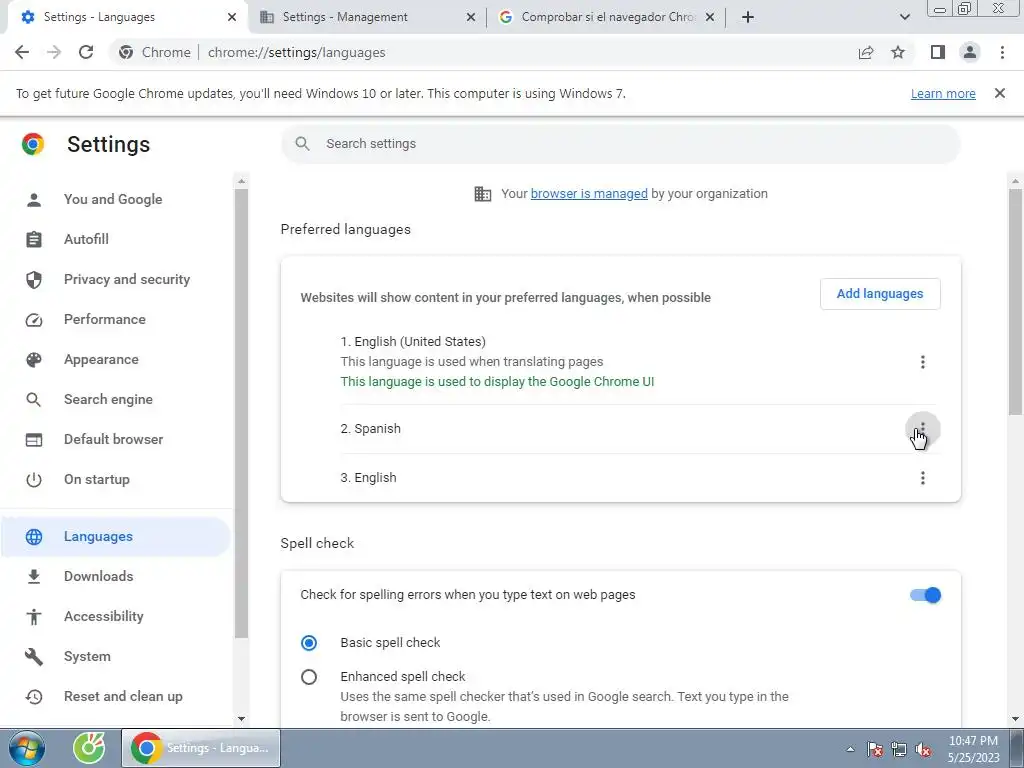Bookmark this page with the star icon

(898, 52)
